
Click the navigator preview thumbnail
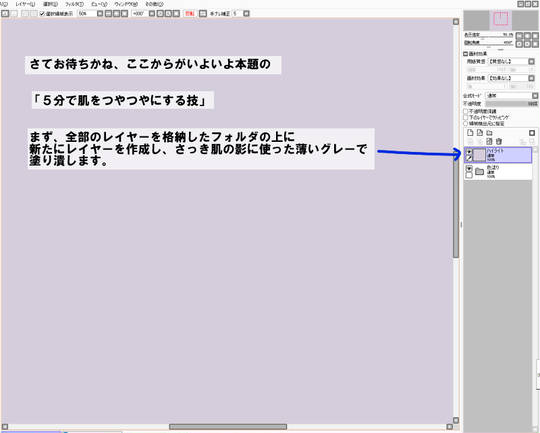click(500, 20)
